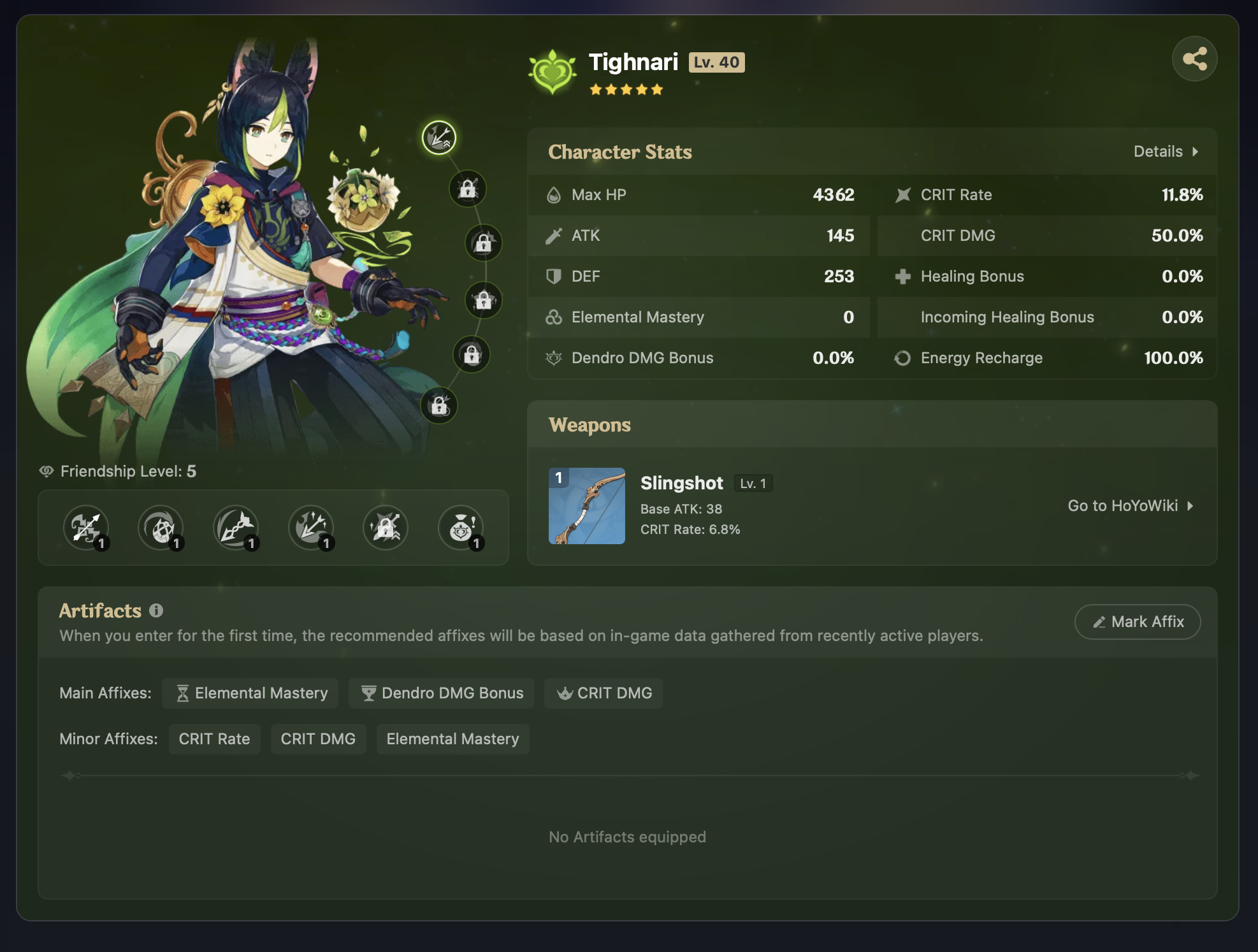Click the Dendro element emblem icon
The width and height of the screenshot is (1258, 952).
click(x=553, y=72)
